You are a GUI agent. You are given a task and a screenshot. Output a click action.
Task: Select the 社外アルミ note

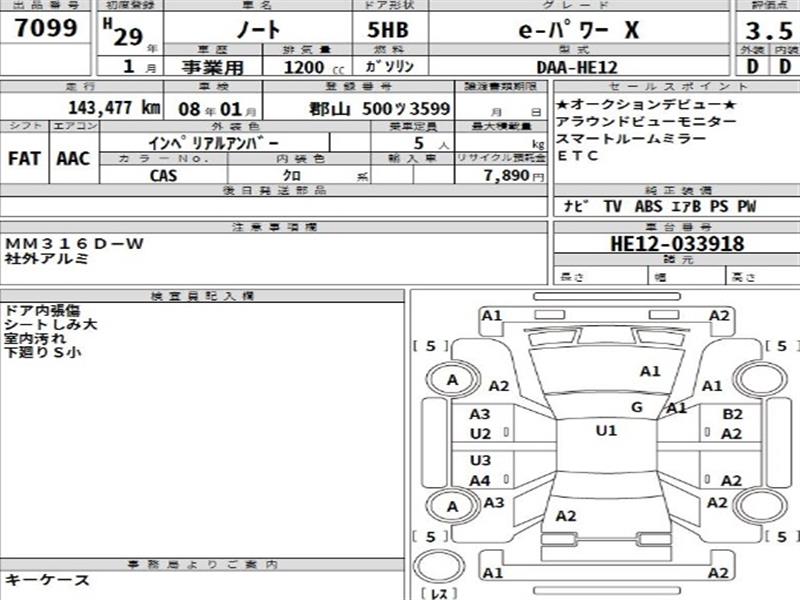coord(47,258)
